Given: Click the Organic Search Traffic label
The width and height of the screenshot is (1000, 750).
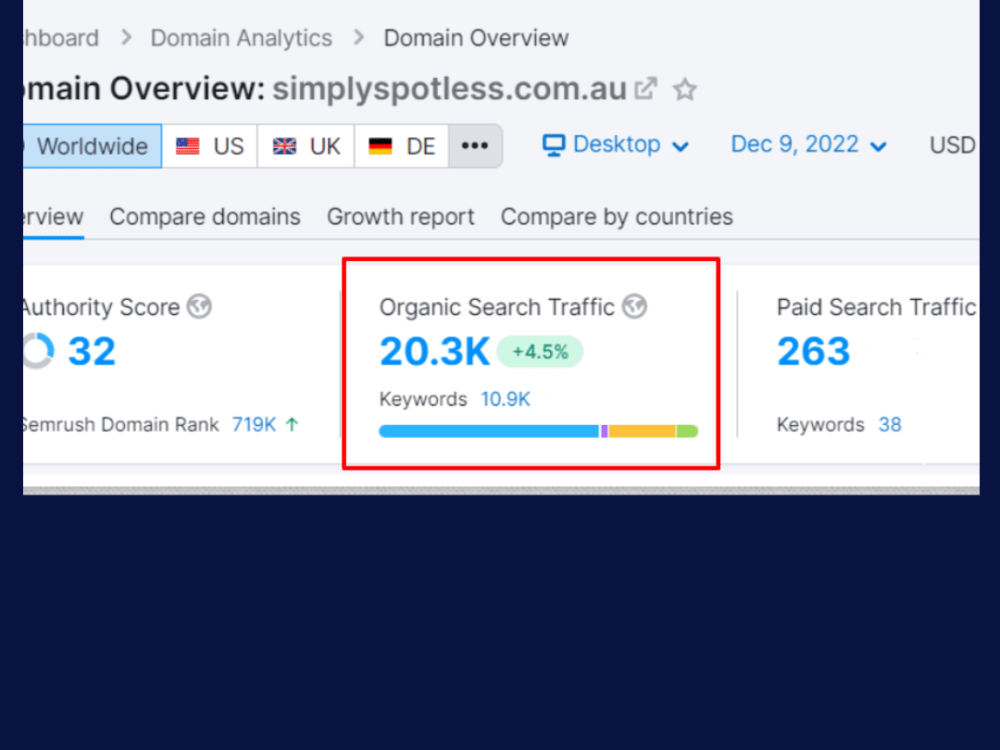Looking at the screenshot, I should coord(497,307).
